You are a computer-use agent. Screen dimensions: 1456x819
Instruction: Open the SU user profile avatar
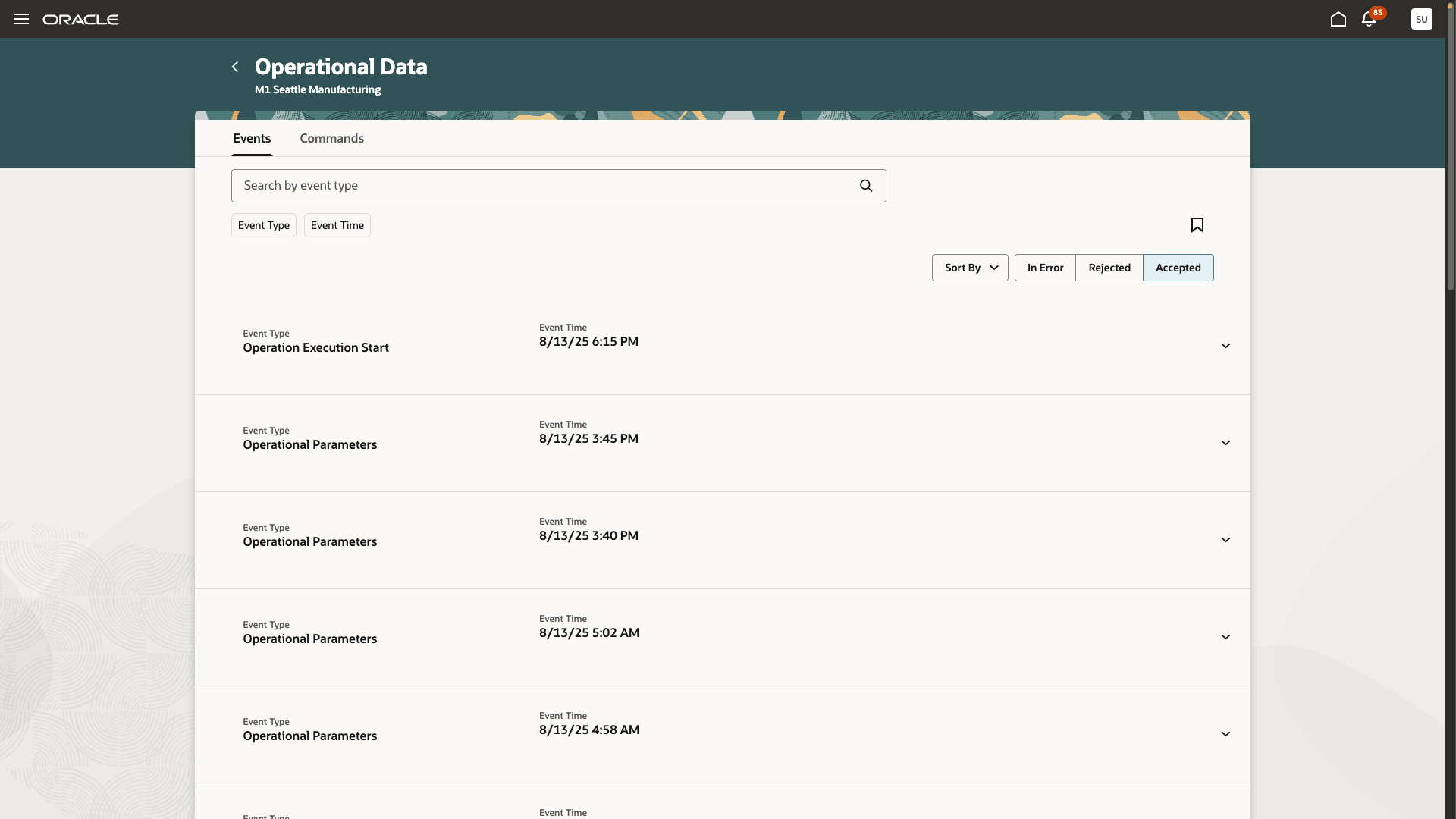coord(1423,19)
